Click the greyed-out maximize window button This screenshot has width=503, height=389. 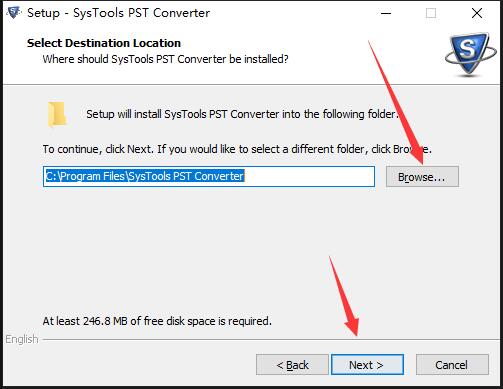point(431,13)
